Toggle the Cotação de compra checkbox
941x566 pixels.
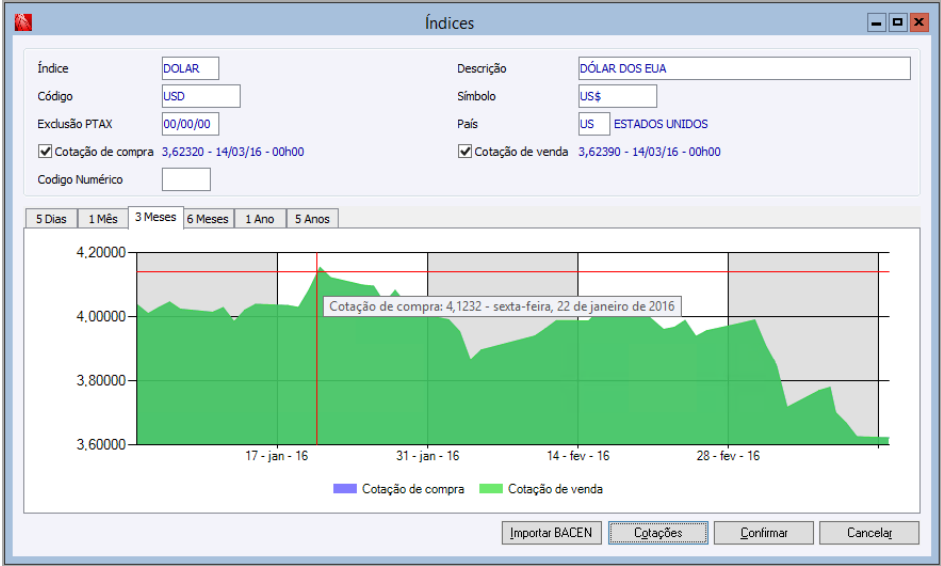45,151
